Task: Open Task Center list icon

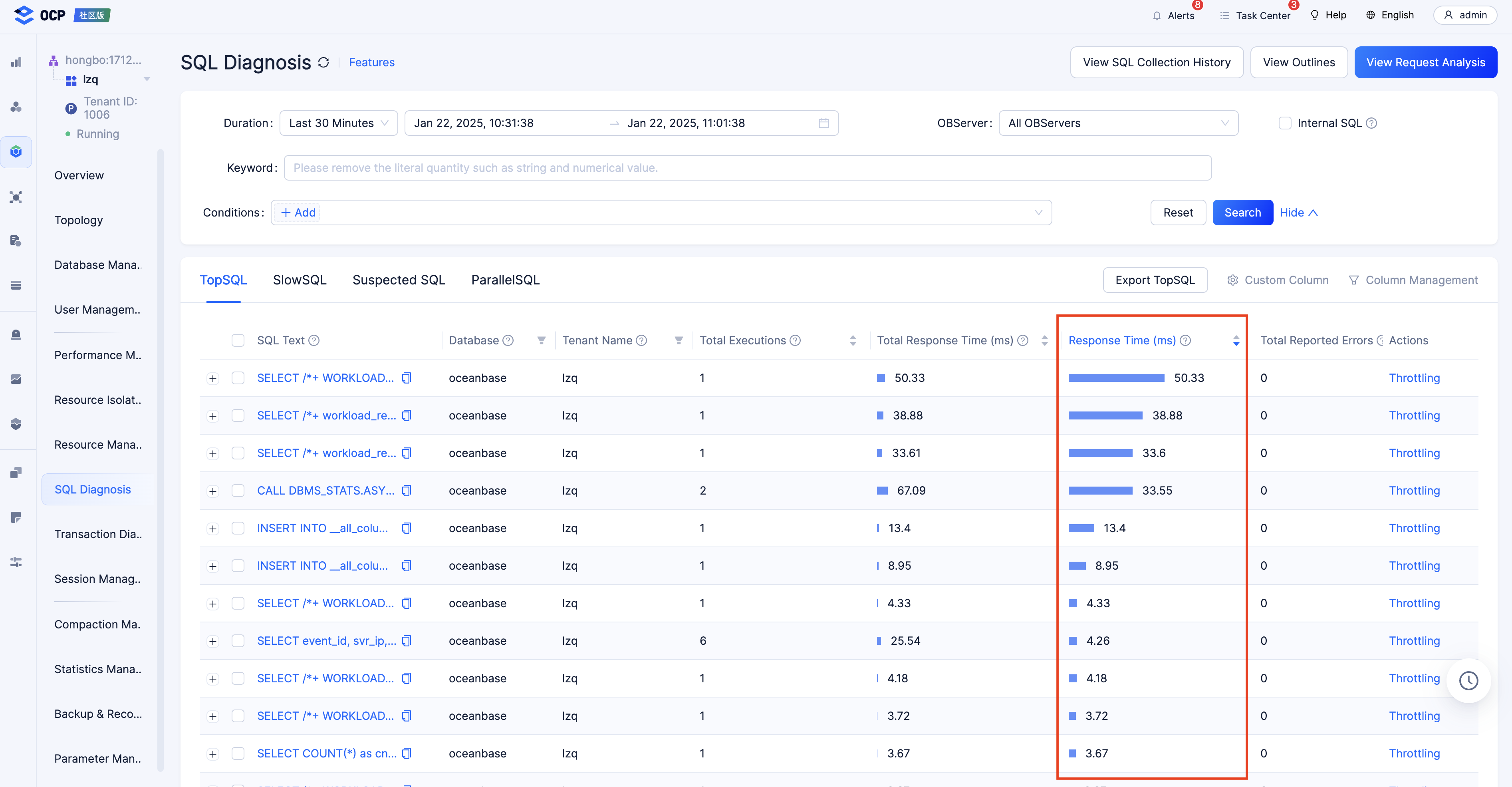Action: [1224, 15]
